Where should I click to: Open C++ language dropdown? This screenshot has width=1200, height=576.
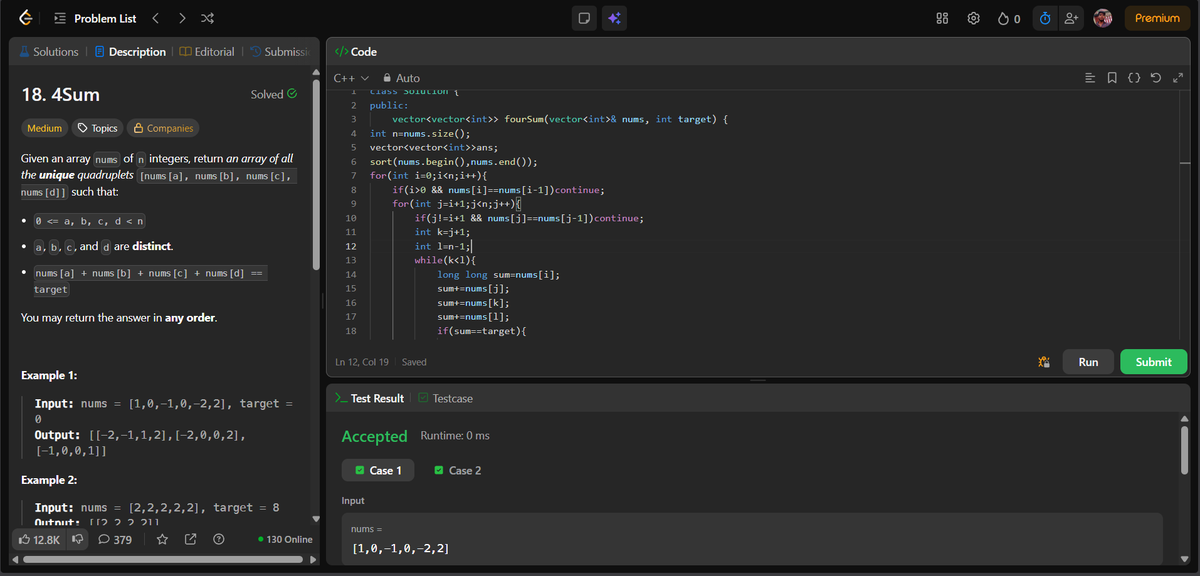[351, 78]
